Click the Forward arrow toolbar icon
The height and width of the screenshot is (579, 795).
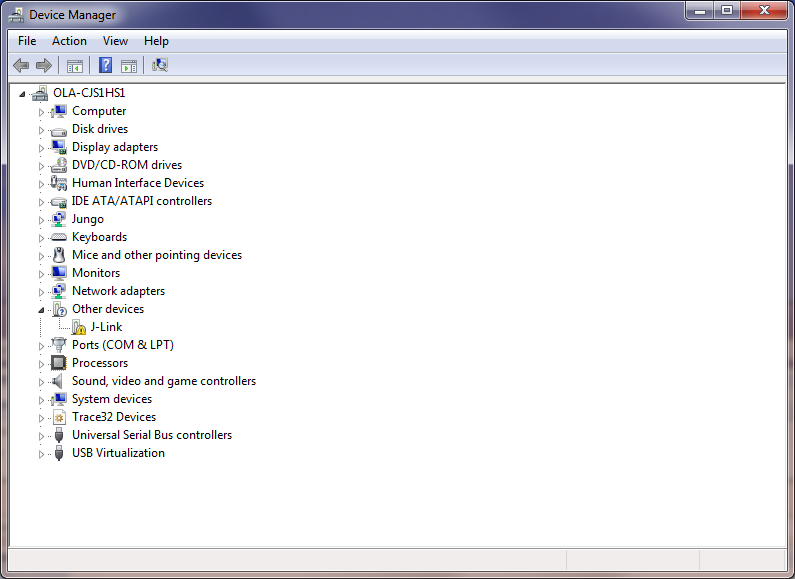click(x=44, y=65)
